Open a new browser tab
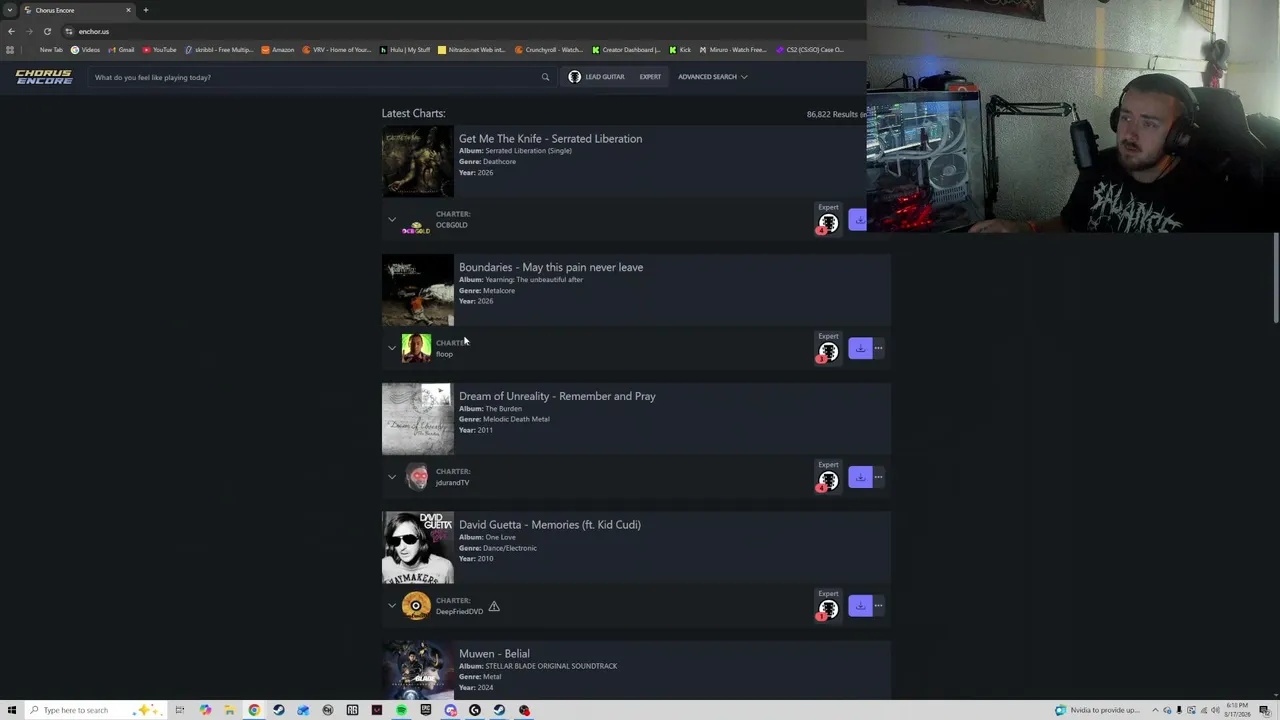This screenshot has width=1280, height=720. pos(145,10)
